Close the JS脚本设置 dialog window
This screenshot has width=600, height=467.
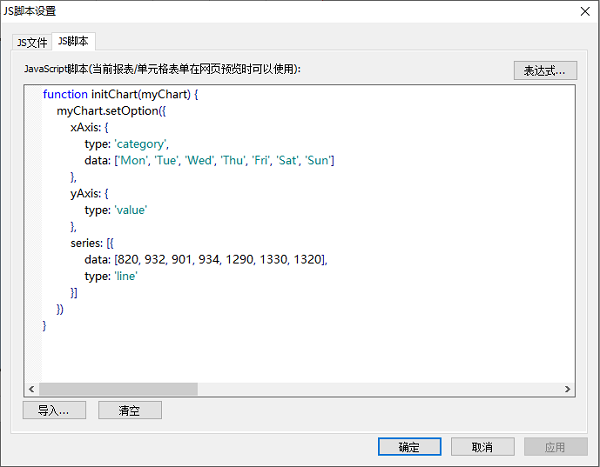click(583, 11)
